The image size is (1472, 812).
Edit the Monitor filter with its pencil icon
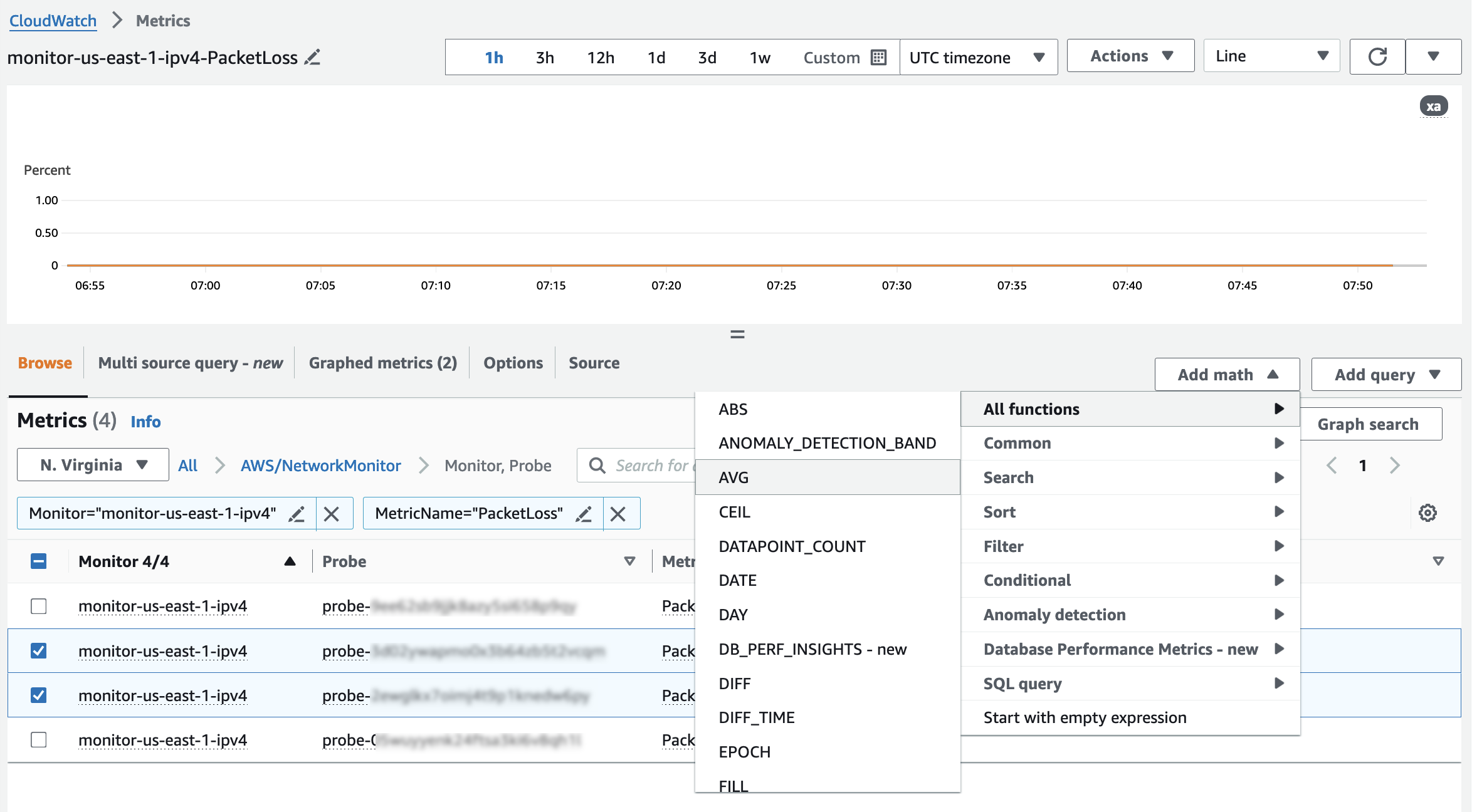pos(297,514)
